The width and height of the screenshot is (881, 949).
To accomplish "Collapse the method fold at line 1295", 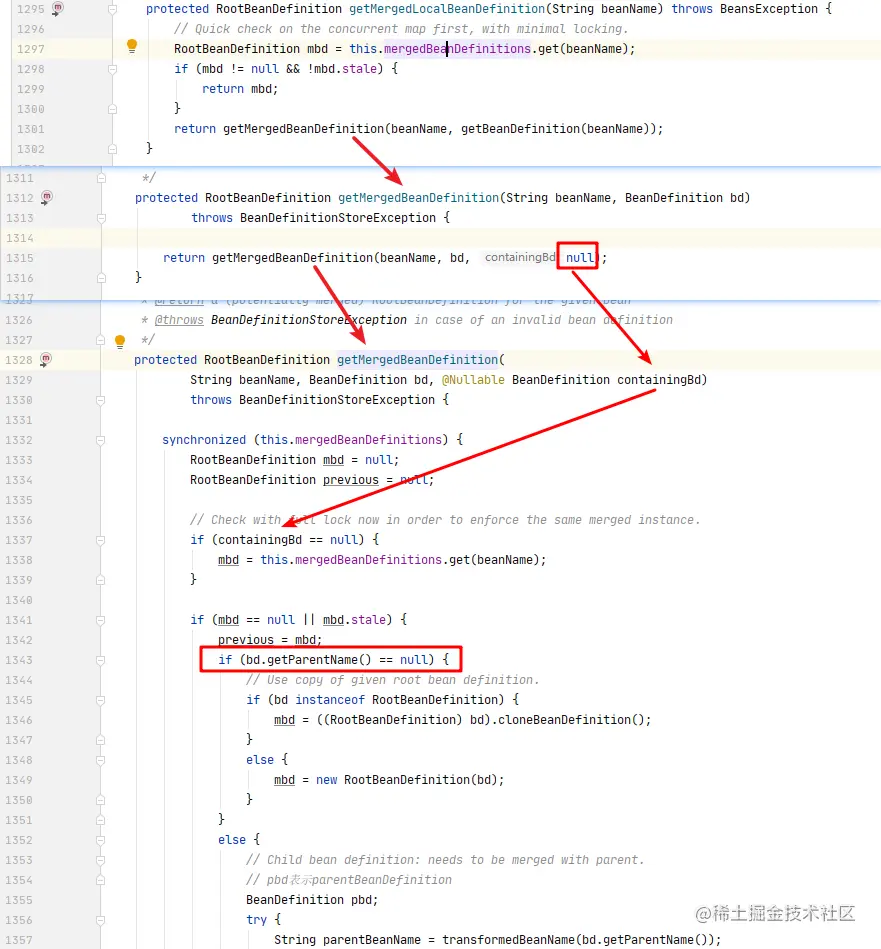I will 112,9.
